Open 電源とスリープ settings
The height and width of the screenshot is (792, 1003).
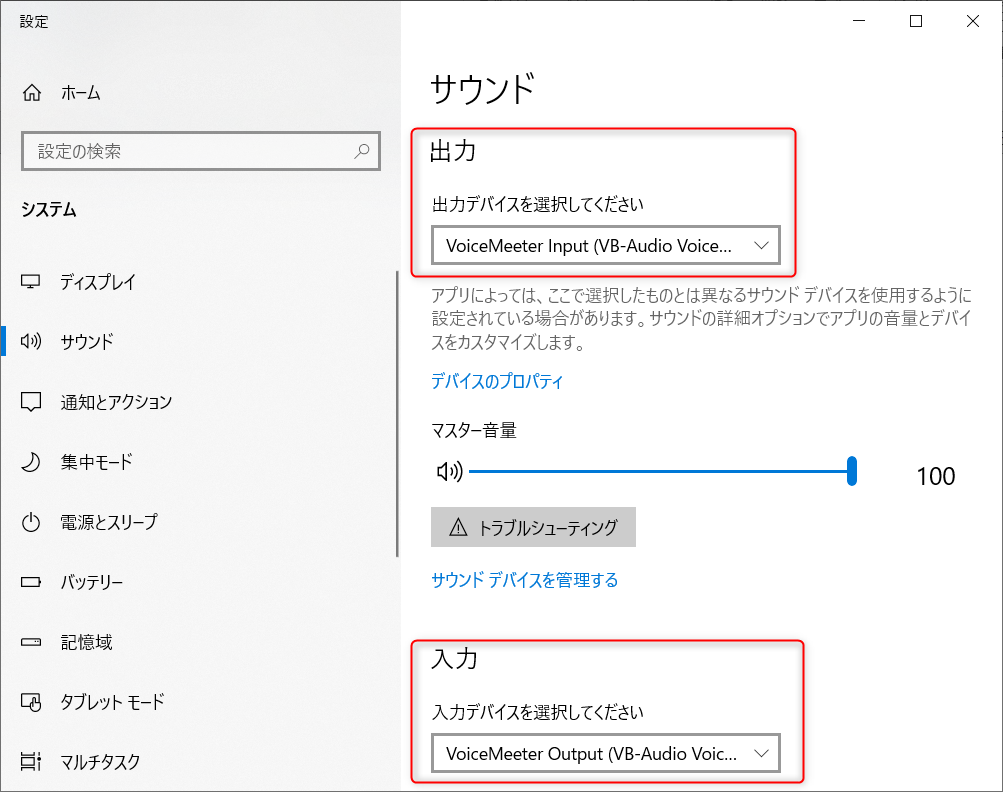pos(109,522)
